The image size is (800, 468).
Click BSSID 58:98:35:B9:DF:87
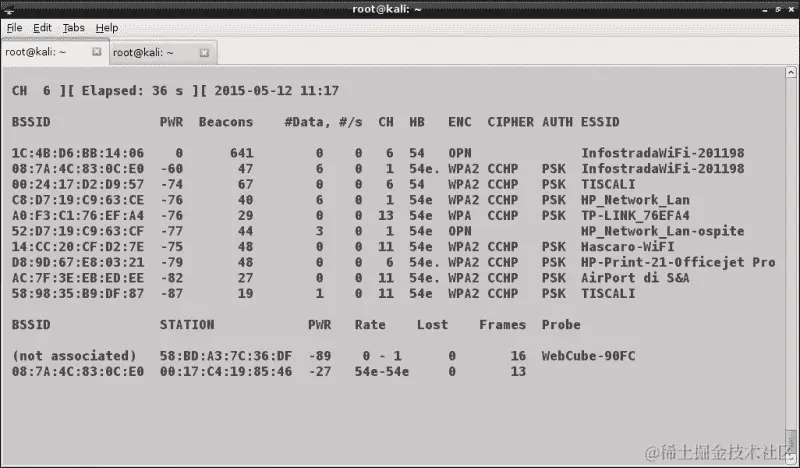(78, 293)
